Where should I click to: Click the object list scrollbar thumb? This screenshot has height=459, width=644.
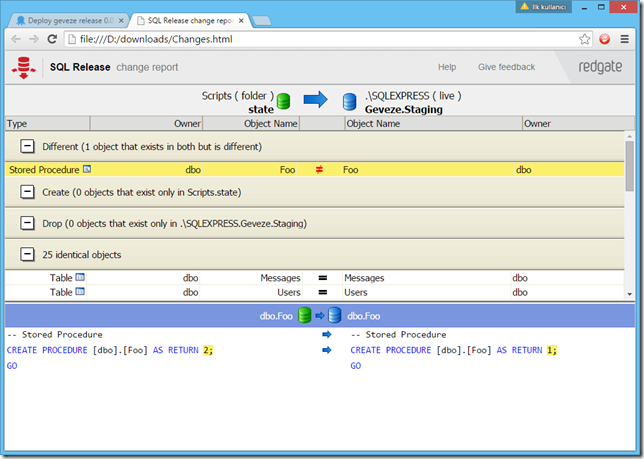tap(630, 166)
